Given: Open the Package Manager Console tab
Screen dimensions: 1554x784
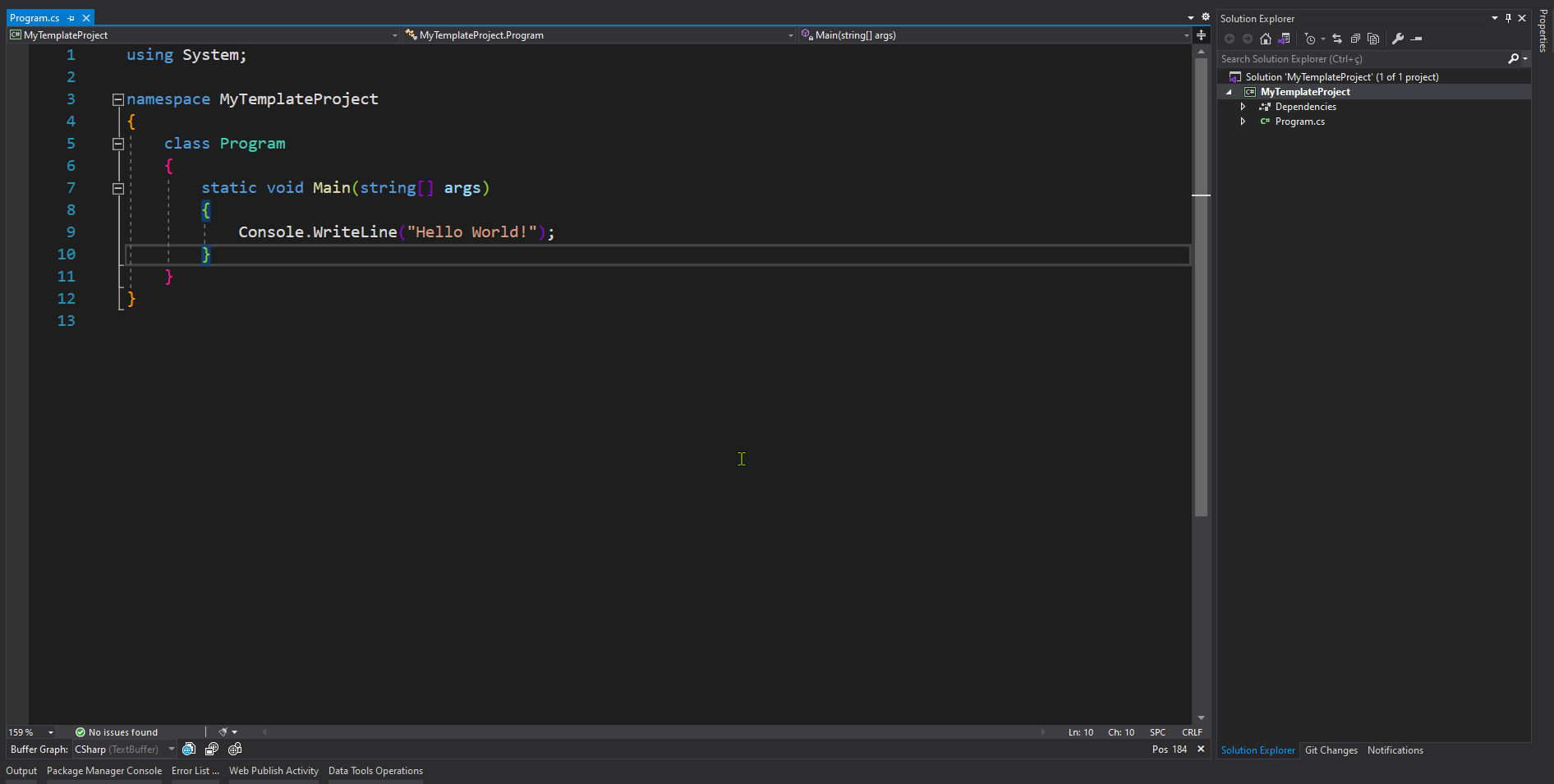Looking at the screenshot, I should [x=104, y=771].
